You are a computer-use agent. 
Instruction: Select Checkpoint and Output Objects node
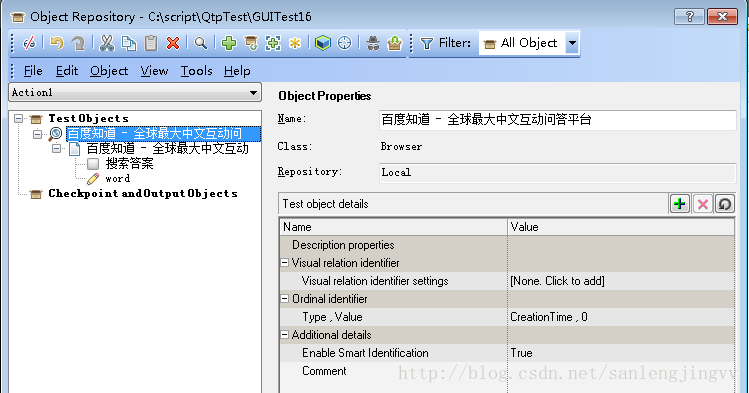pyautogui.click(x=143, y=193)
